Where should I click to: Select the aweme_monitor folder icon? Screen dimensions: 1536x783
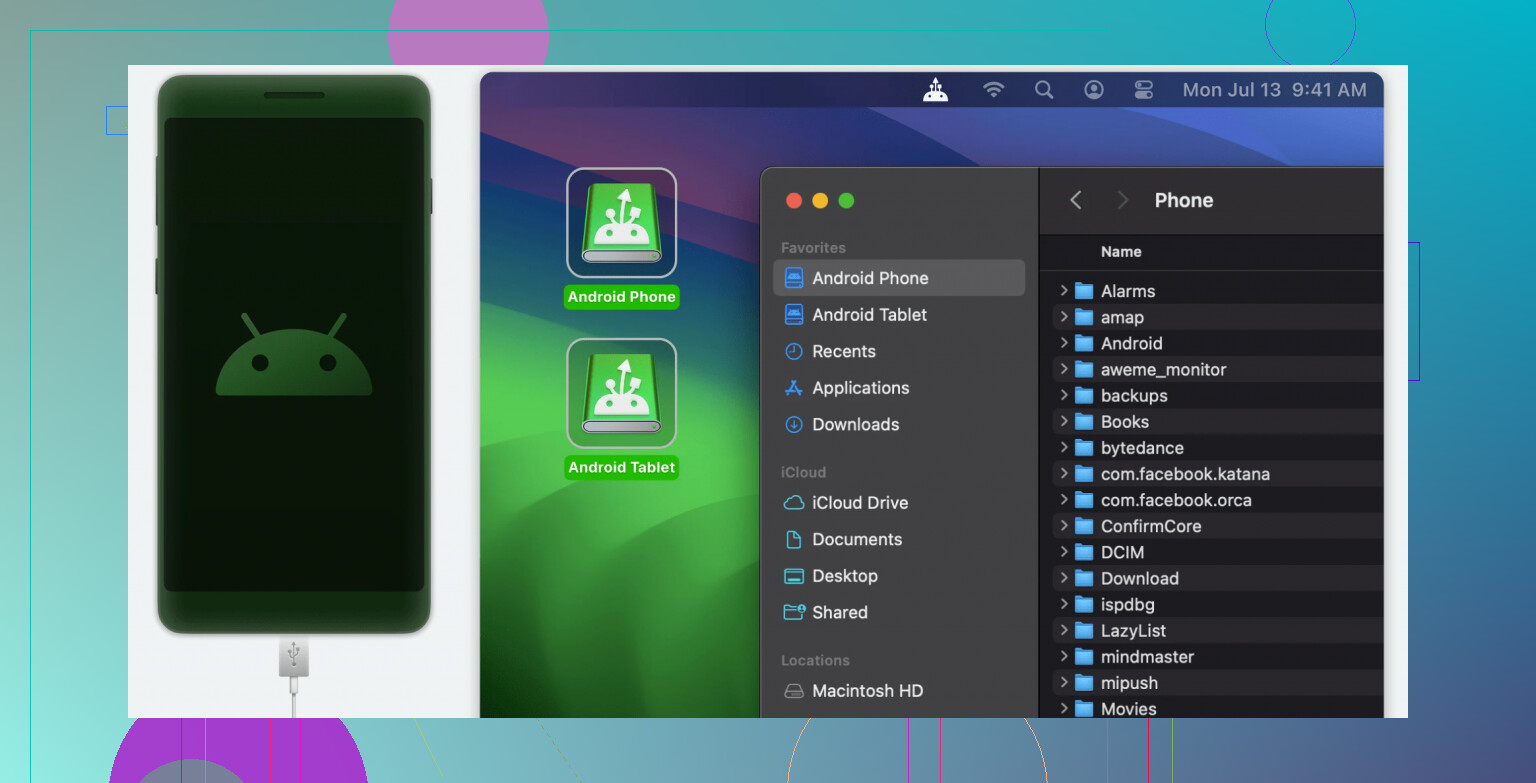click(1084, 369)
